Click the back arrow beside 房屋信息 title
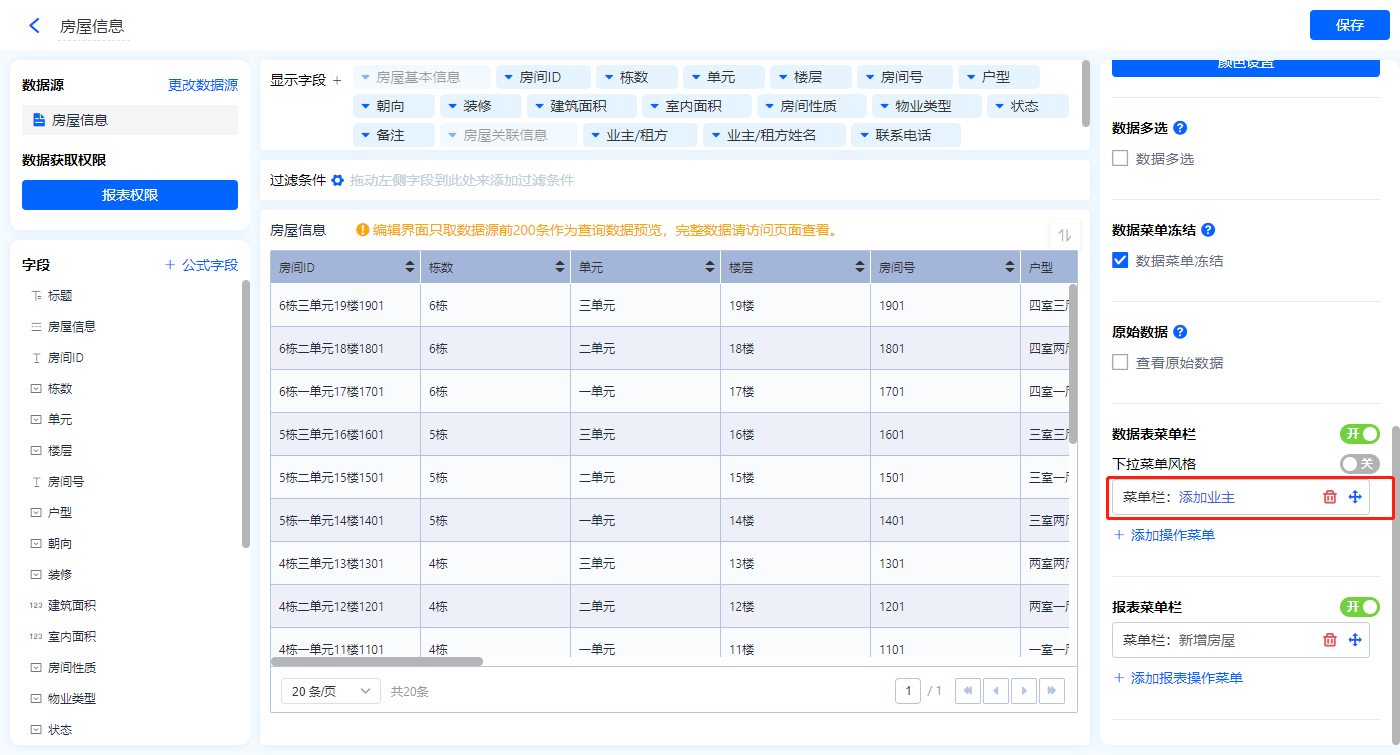 point(35,26)
